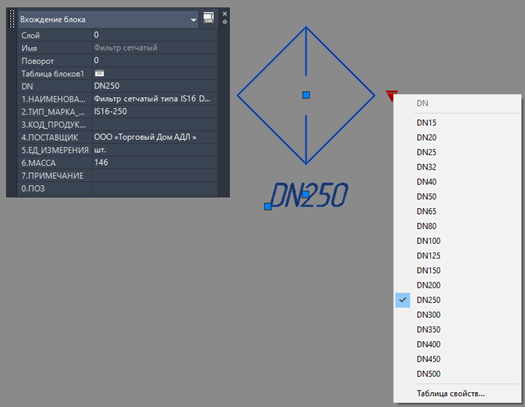Click the red lookup grip triangle

[391, 95]
